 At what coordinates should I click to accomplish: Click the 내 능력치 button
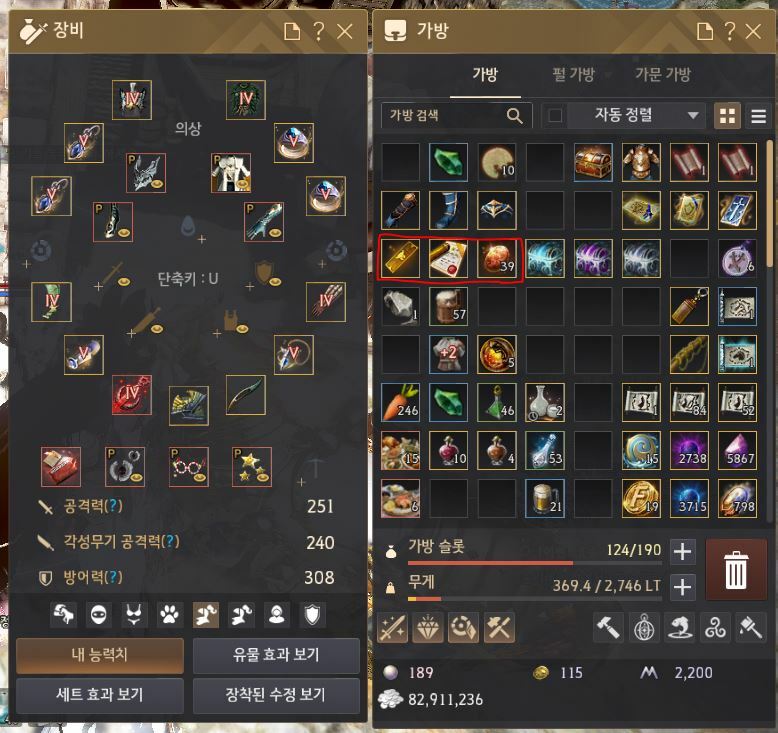click(x=100, y=655)
